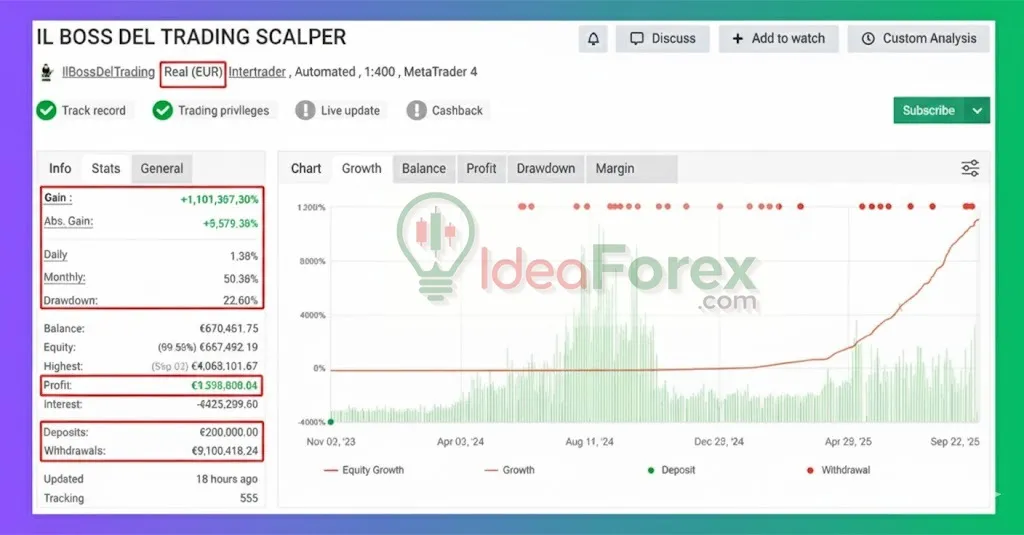The width and height of the screenshot is (1024, 535).
Task: Click the Track record check icon
Action: point(46,110)
